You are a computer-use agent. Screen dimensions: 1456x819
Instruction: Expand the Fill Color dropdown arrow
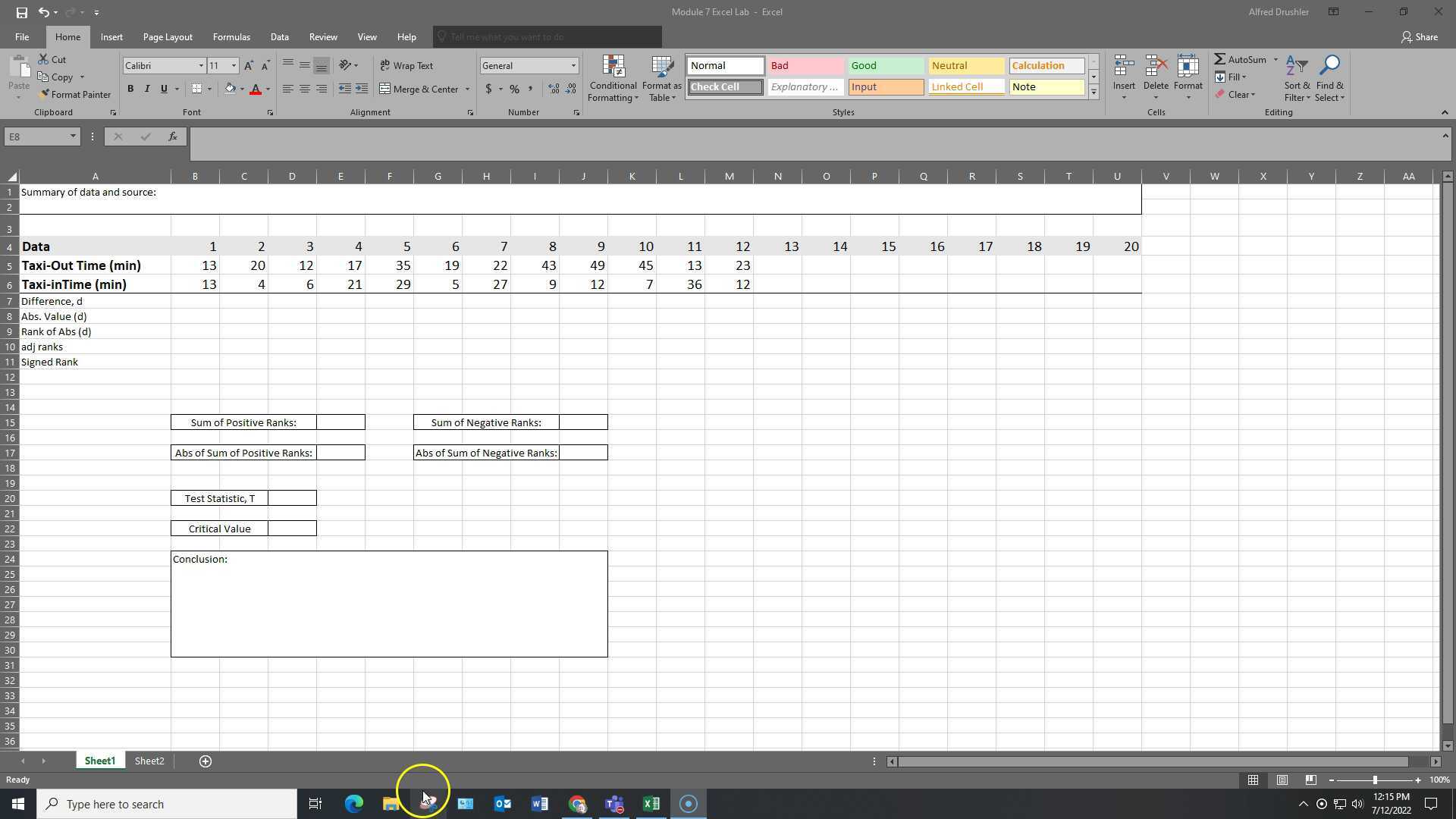click(240, 89)
